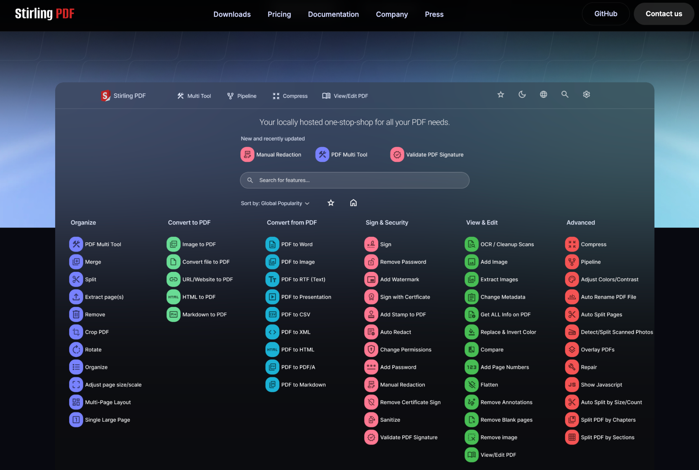This screenshot has height=470, width=699.
Task: Open Auto Rename PDF File
Action: [601, 297]
